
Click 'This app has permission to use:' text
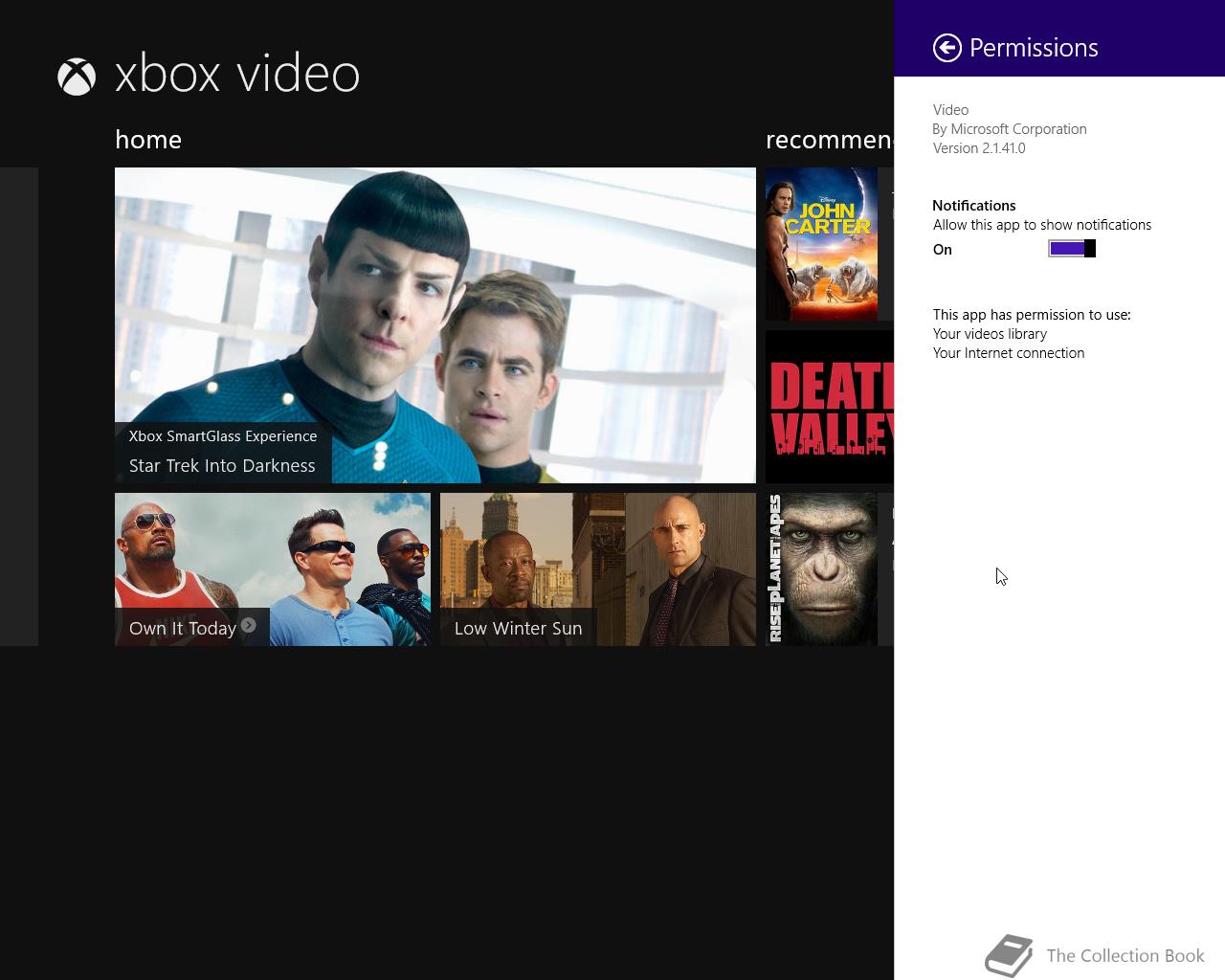click(x=1032, y=315)
